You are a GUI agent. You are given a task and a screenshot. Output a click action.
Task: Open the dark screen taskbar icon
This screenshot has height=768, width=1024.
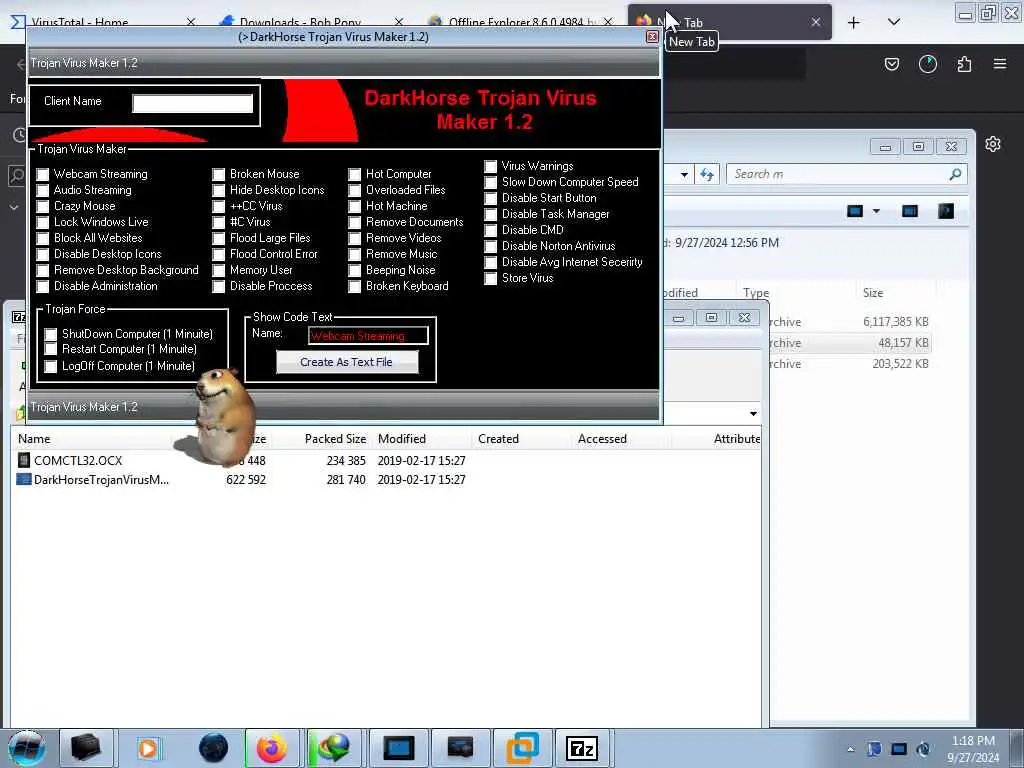[460, 748]
